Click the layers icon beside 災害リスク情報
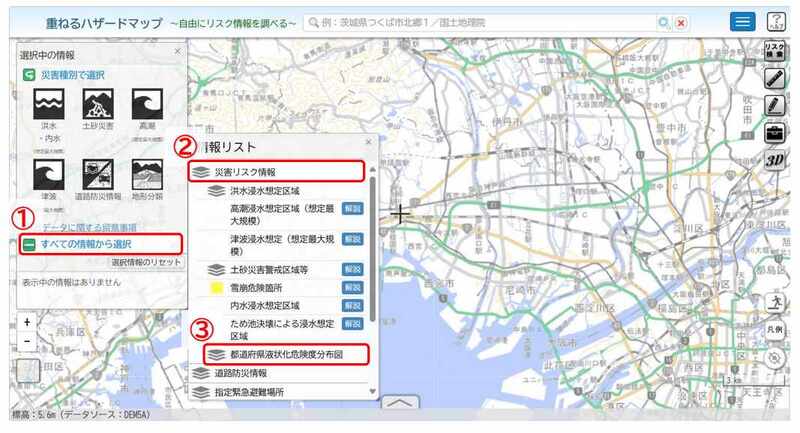 201,172
